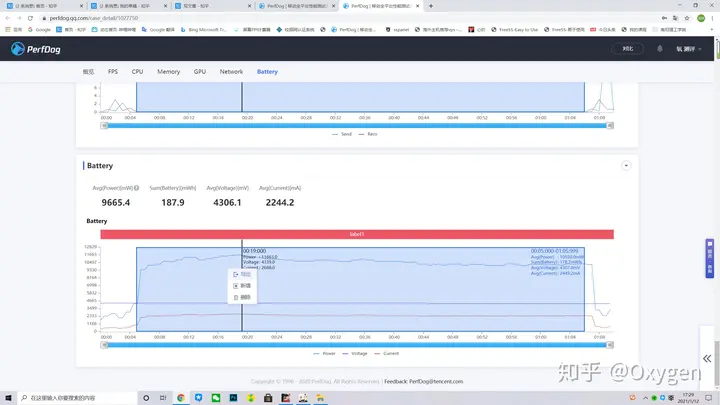Open the Google bookmark in the bookmarks bar
720x405 pixels.
point(39,29)
